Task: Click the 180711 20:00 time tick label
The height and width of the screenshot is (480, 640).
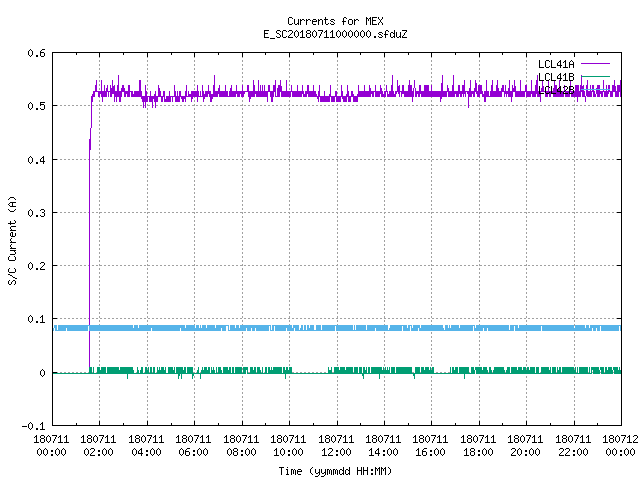Action: click(x=525, y=446)
